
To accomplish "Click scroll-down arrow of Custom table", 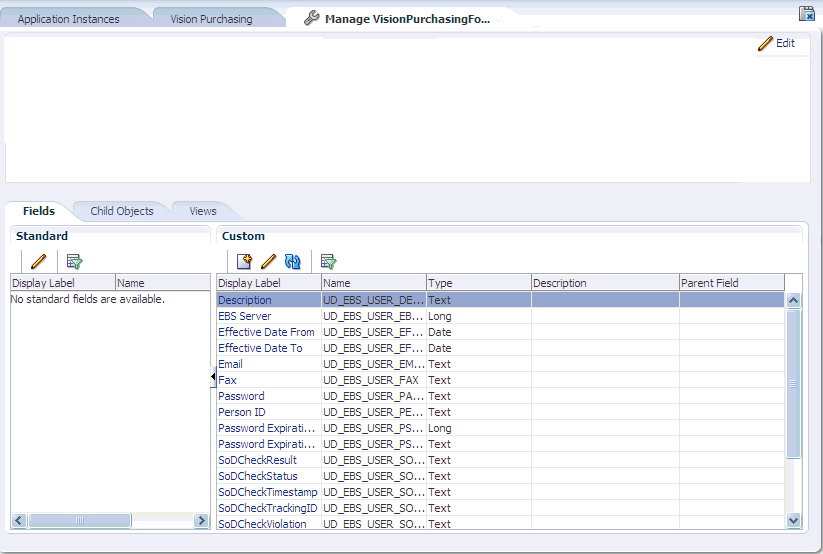I will click(x=793, y=521).
